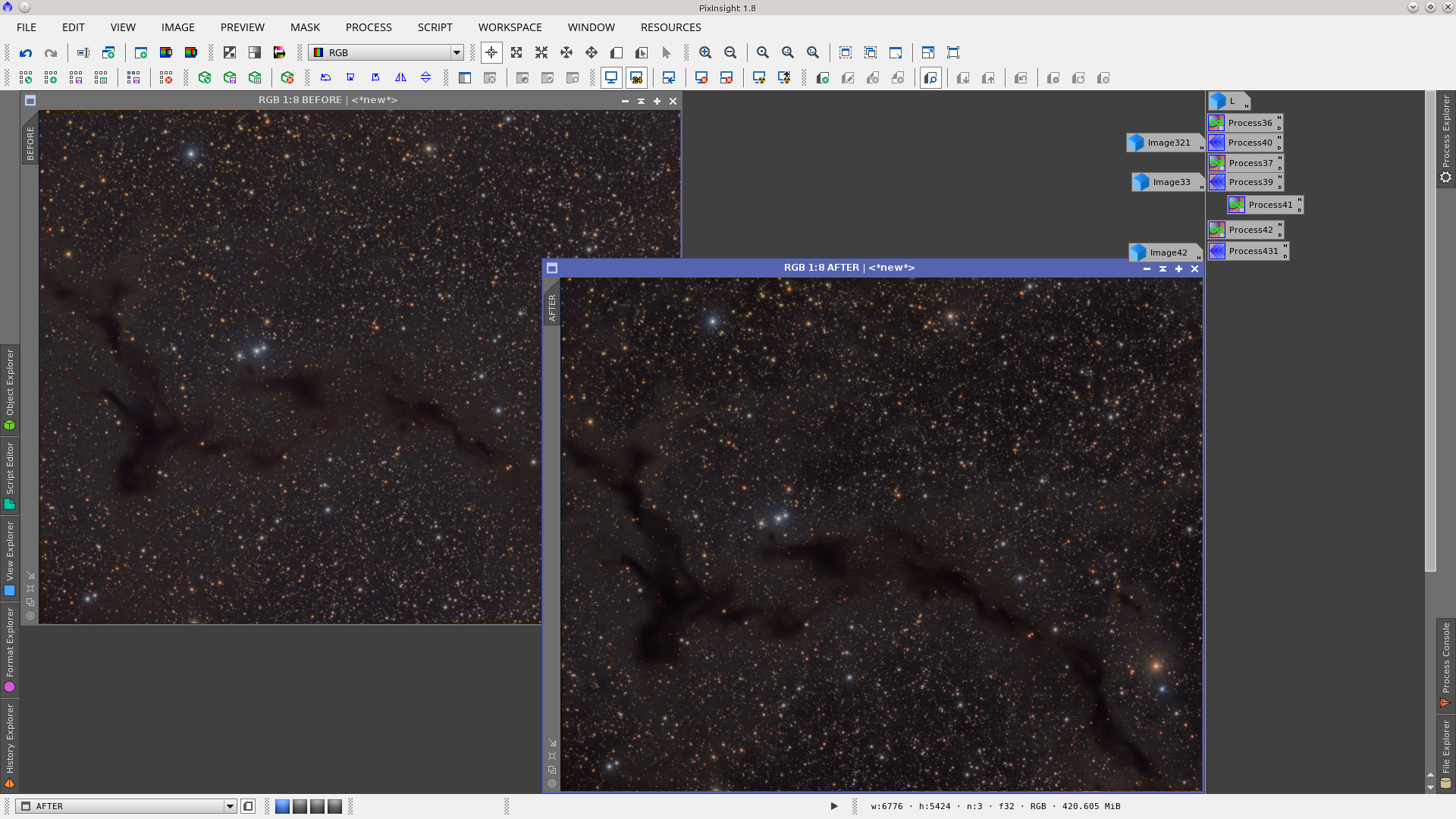Open the Process41 icon
This screenshot has height=819, width=1456.
pos(1264,205)
